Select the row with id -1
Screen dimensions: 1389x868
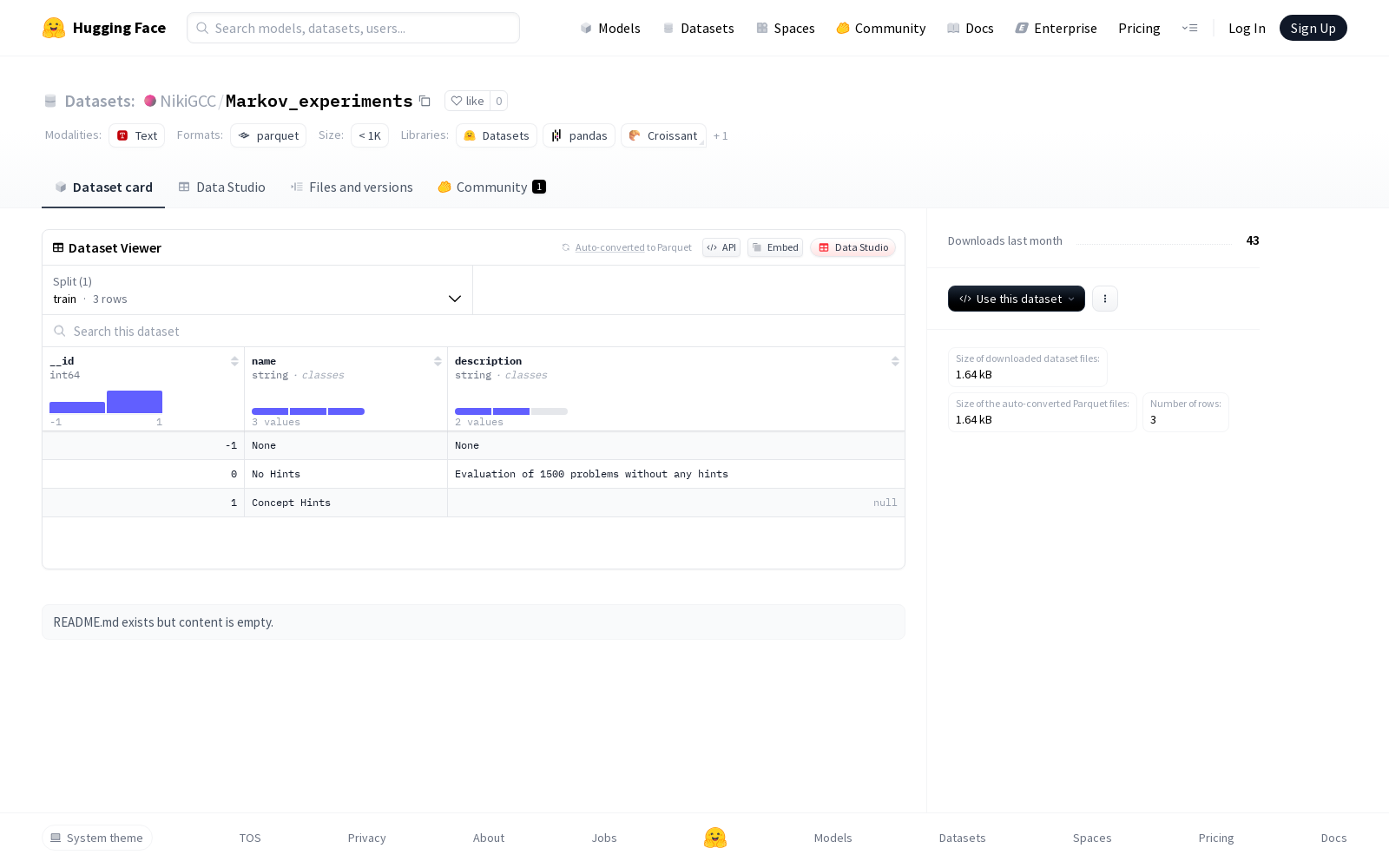[473, 445]
